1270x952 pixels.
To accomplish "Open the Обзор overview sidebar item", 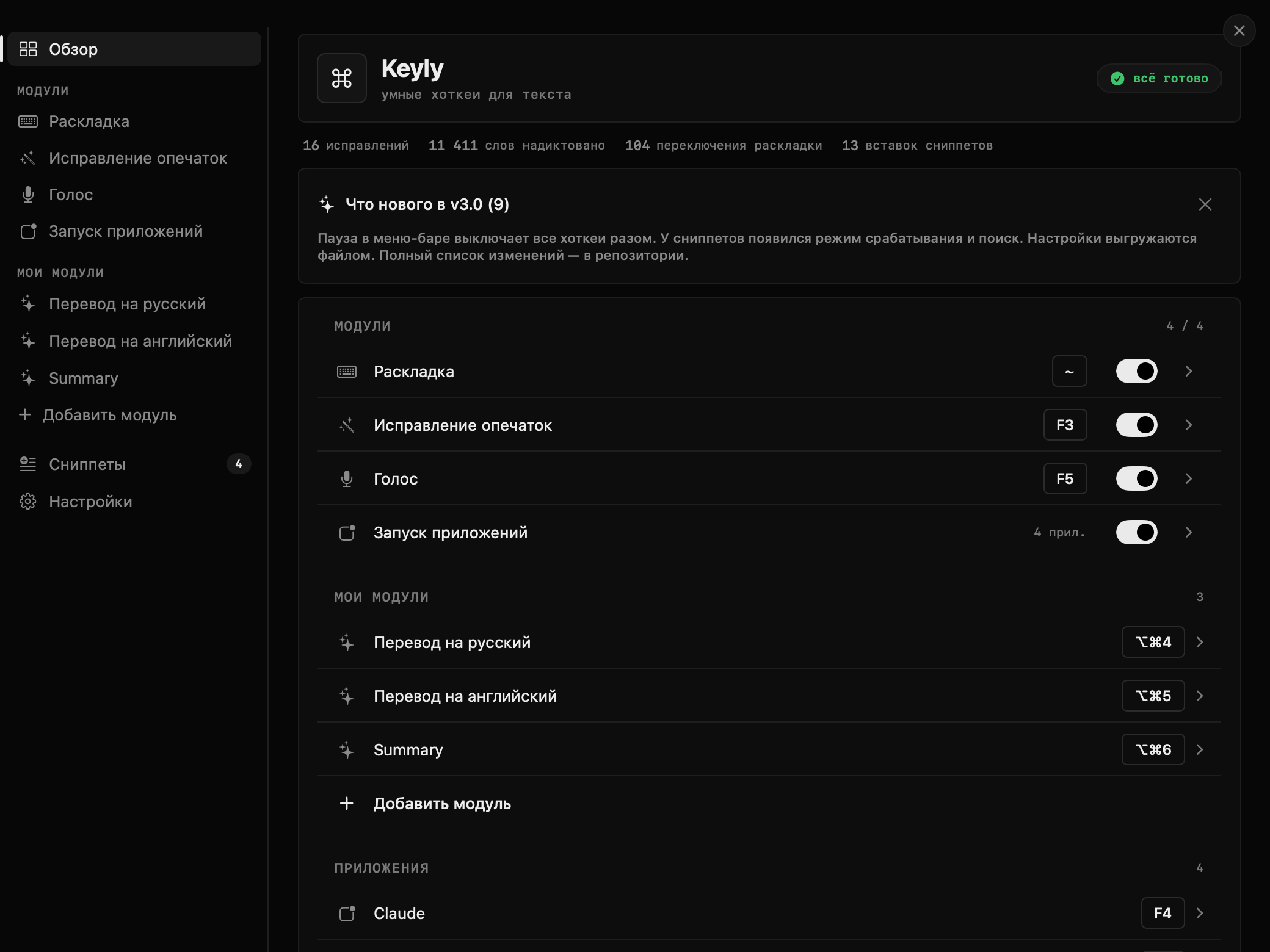I will coord(134,49).
